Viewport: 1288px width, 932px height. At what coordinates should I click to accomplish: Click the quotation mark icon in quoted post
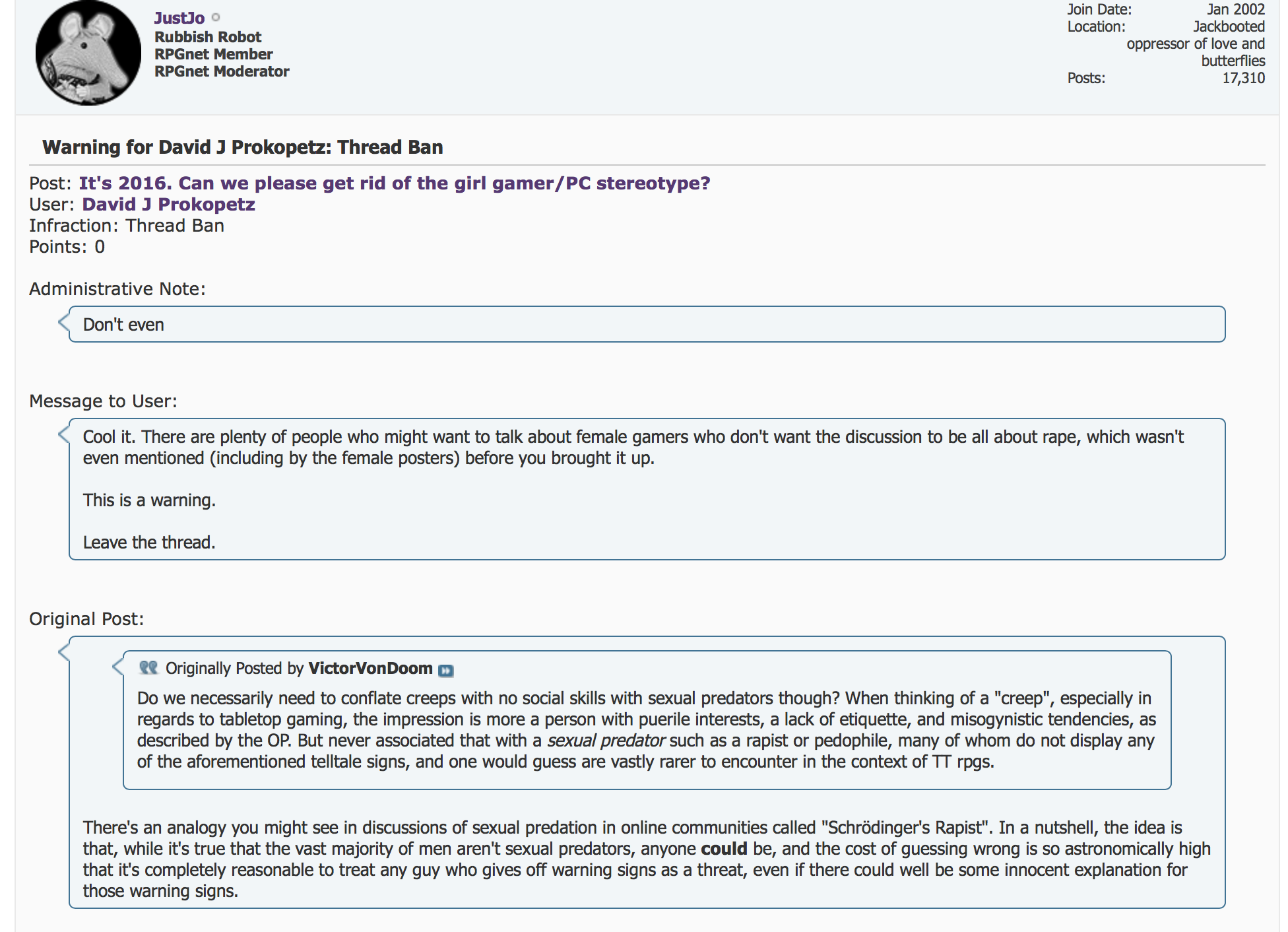coord(148,668)
